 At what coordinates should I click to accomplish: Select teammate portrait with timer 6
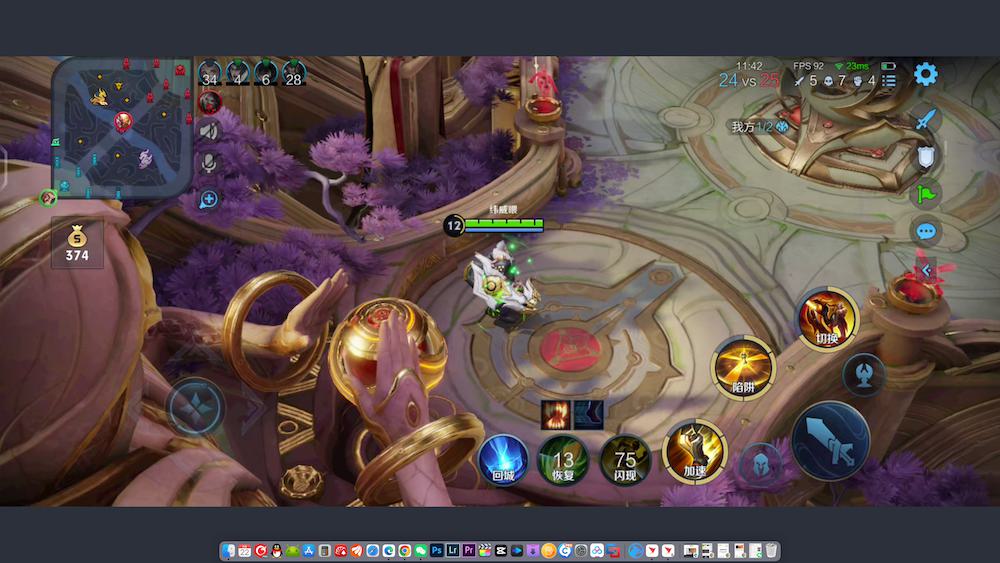coord(266,73)
